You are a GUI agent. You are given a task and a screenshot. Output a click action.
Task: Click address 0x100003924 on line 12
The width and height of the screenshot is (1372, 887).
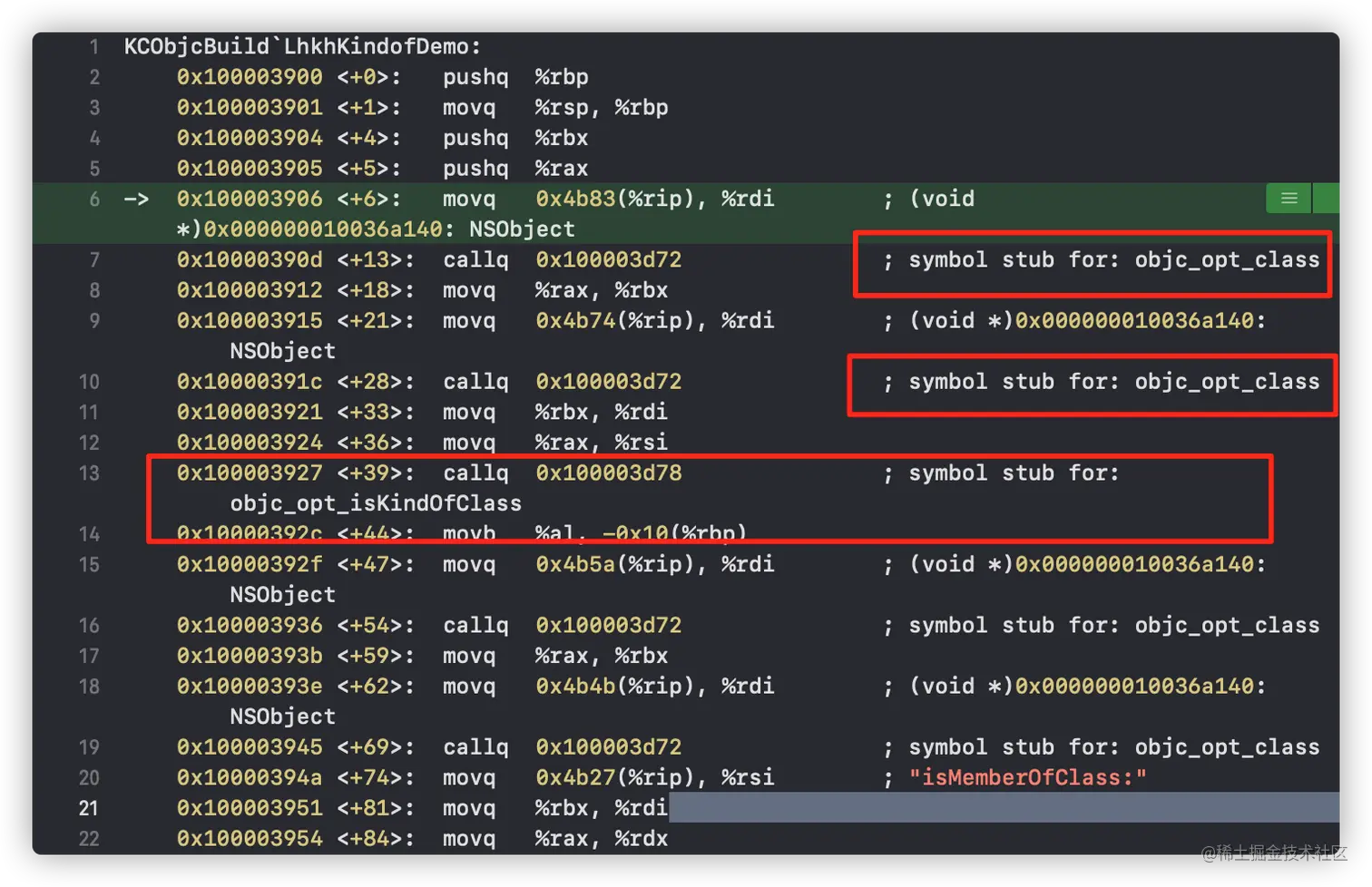[250, 443]
